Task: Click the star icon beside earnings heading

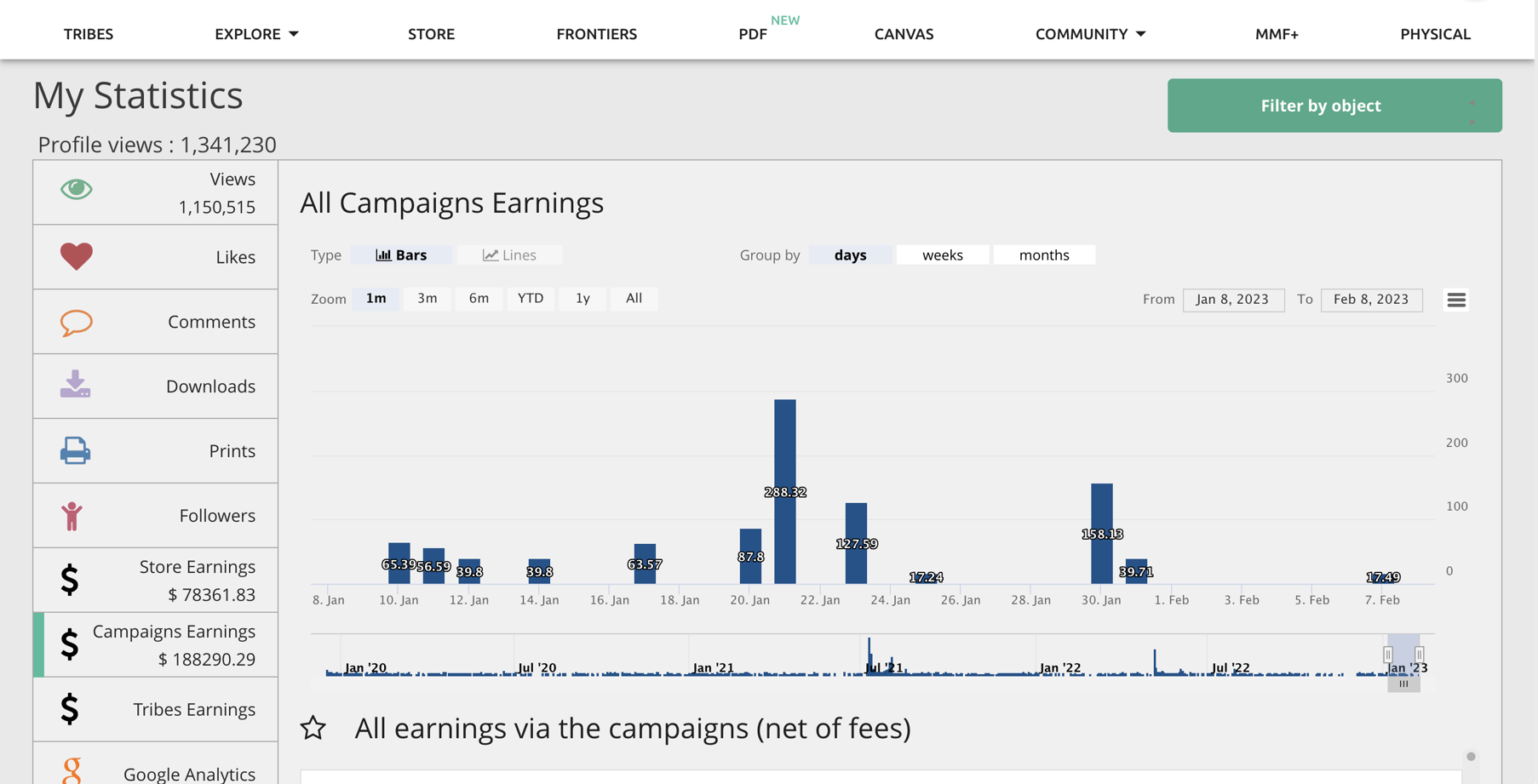Action: [313, 728]
